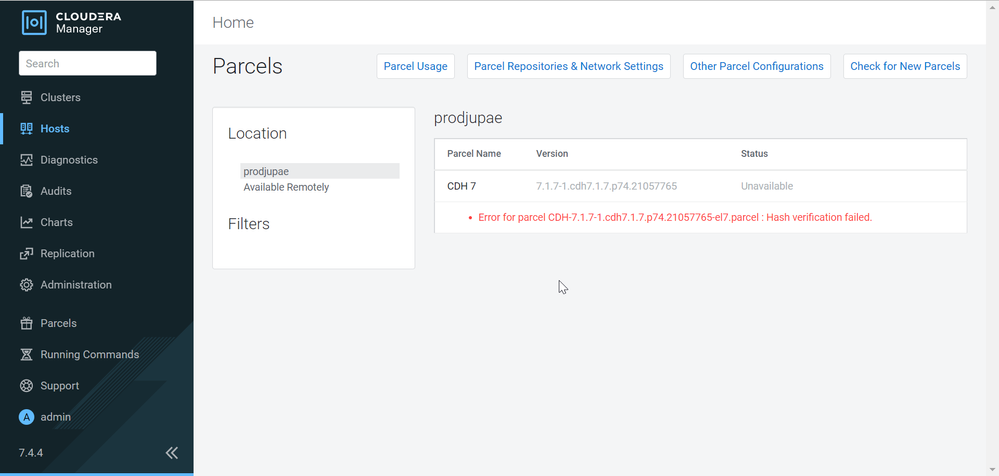The image size is (999, 476).
Task: Click the Hosts sidebar icon
Action: [26, 129]
